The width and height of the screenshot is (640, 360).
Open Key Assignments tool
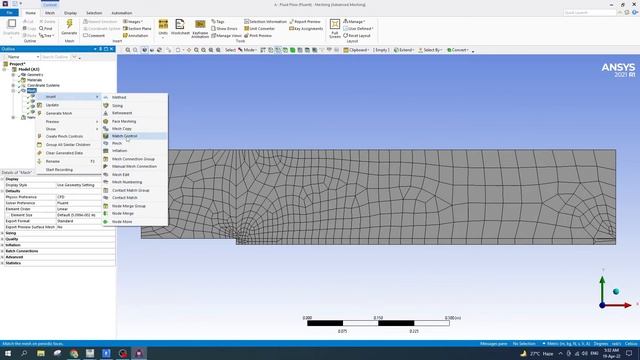tap(306, 29)
